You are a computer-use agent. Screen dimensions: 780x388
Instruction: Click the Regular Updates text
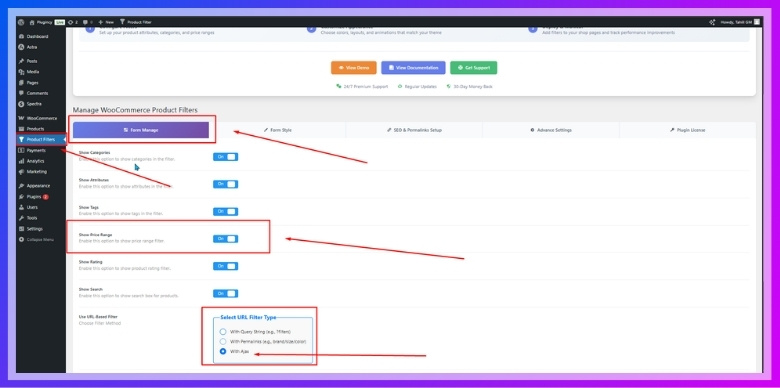(420, 87)
